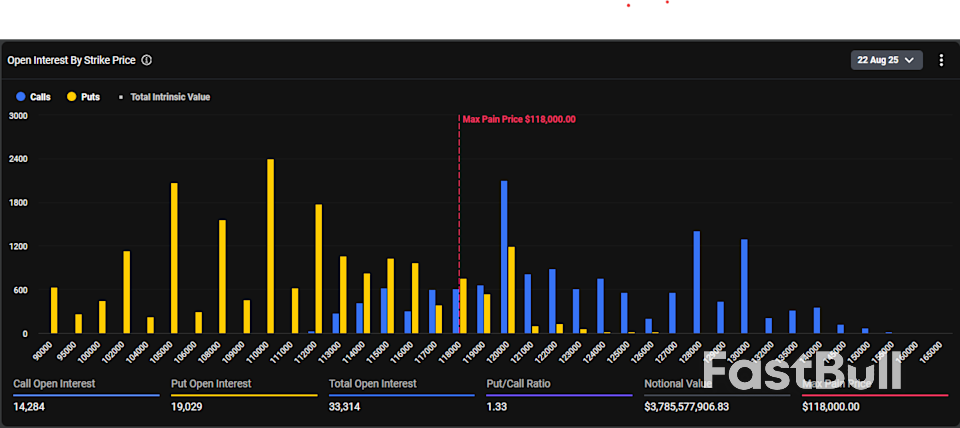Select the tallest blue call bar at 120000

click(x=504, y=257)
